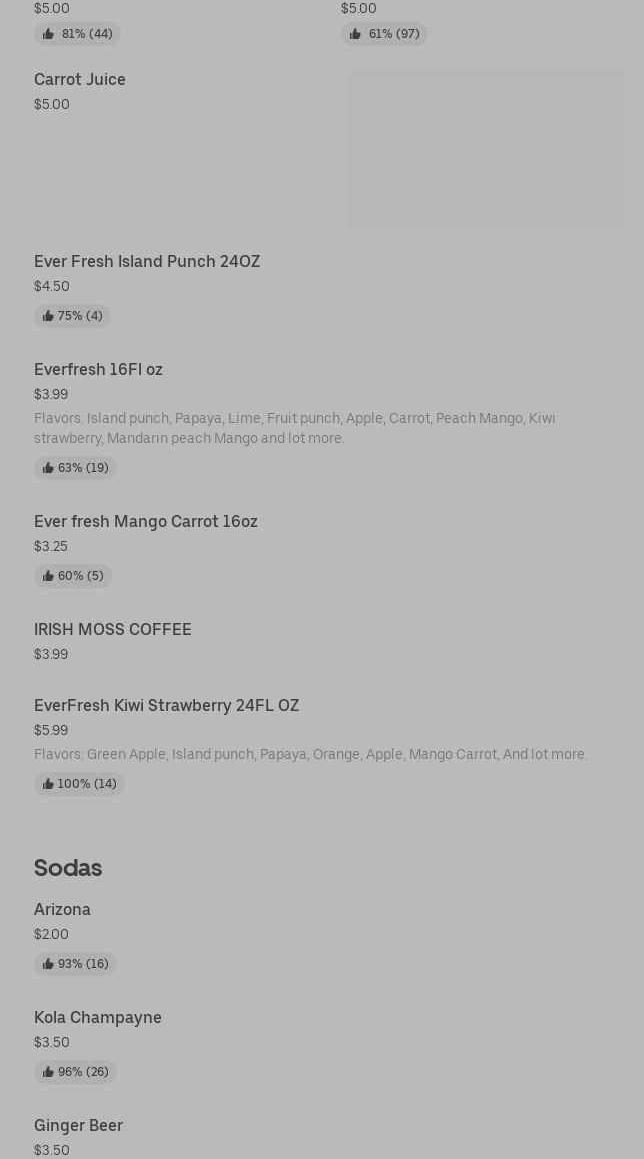644x1159 pixels.
Task: Click thumbs-up icon on Ever Fresh Island Punch
Action: pyautogui.click(x=48, y=316)
